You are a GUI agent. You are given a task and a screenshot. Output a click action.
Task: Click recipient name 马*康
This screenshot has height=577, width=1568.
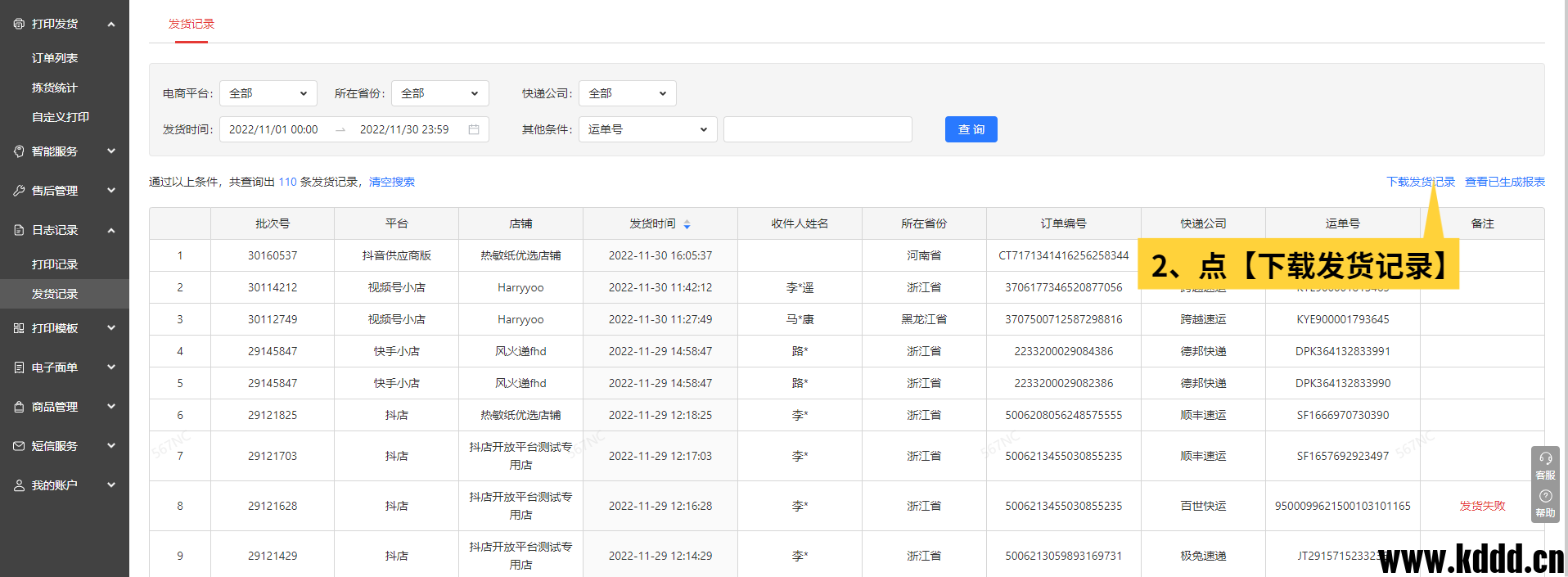(x=800, y=319)
